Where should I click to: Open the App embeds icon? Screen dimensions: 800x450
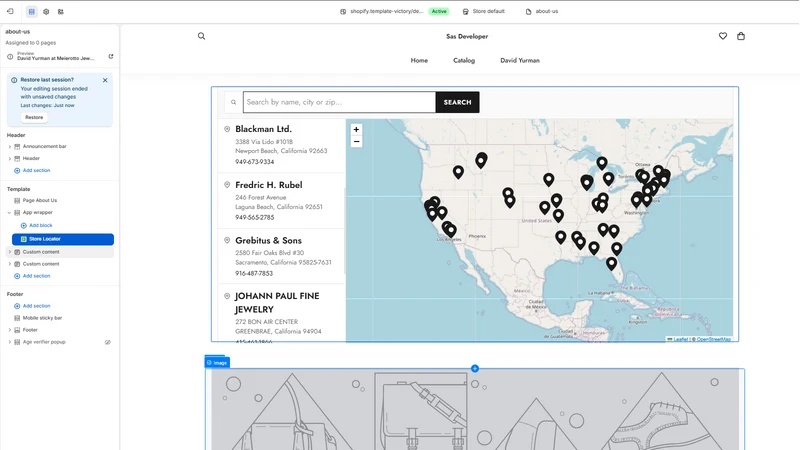(61, 11)
